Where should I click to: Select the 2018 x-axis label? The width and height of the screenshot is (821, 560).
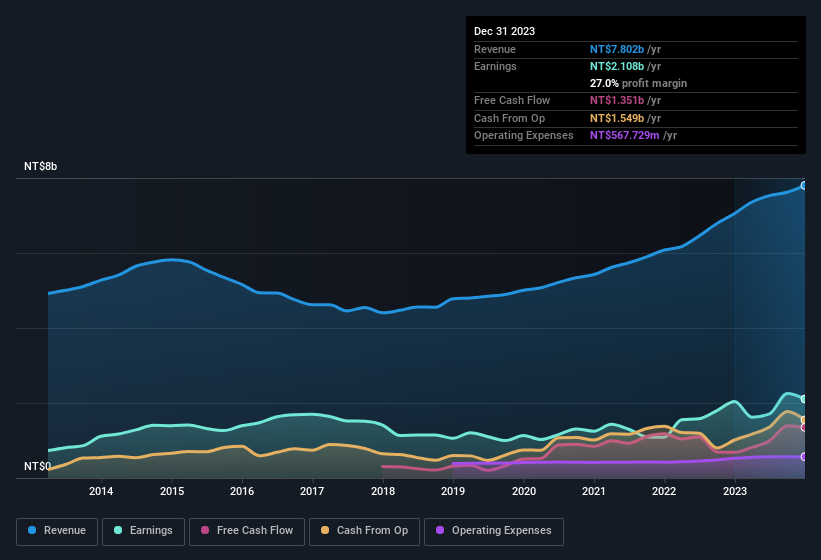(383, 491)
